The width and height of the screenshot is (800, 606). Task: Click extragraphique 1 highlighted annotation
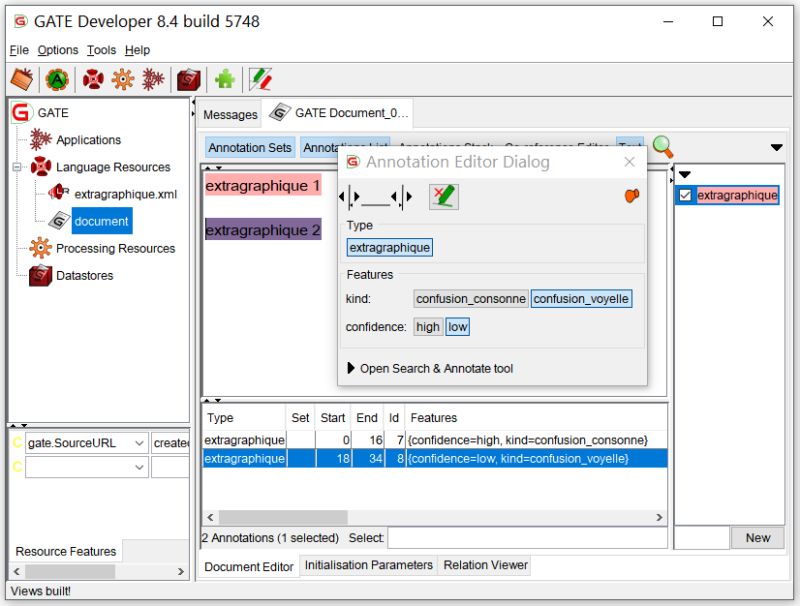[262, 185]
